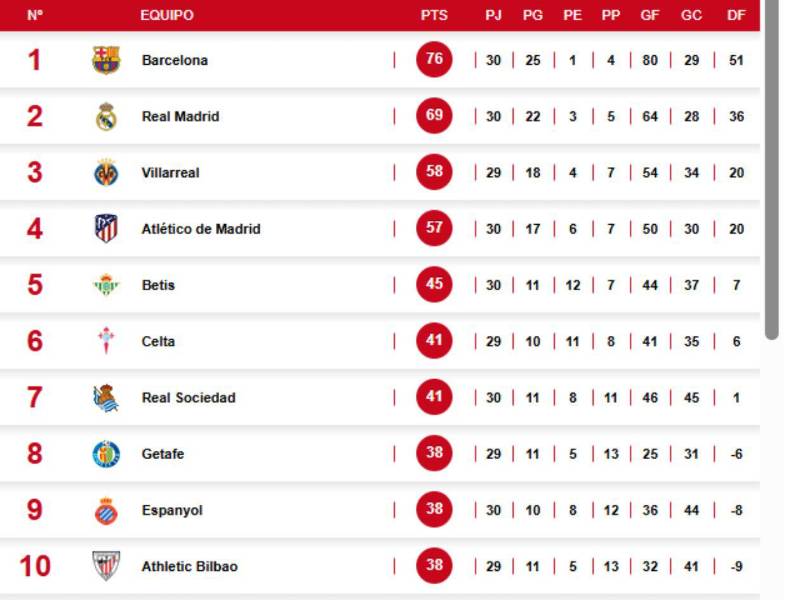Click the Real Madrid club crest

click(104, 115)
